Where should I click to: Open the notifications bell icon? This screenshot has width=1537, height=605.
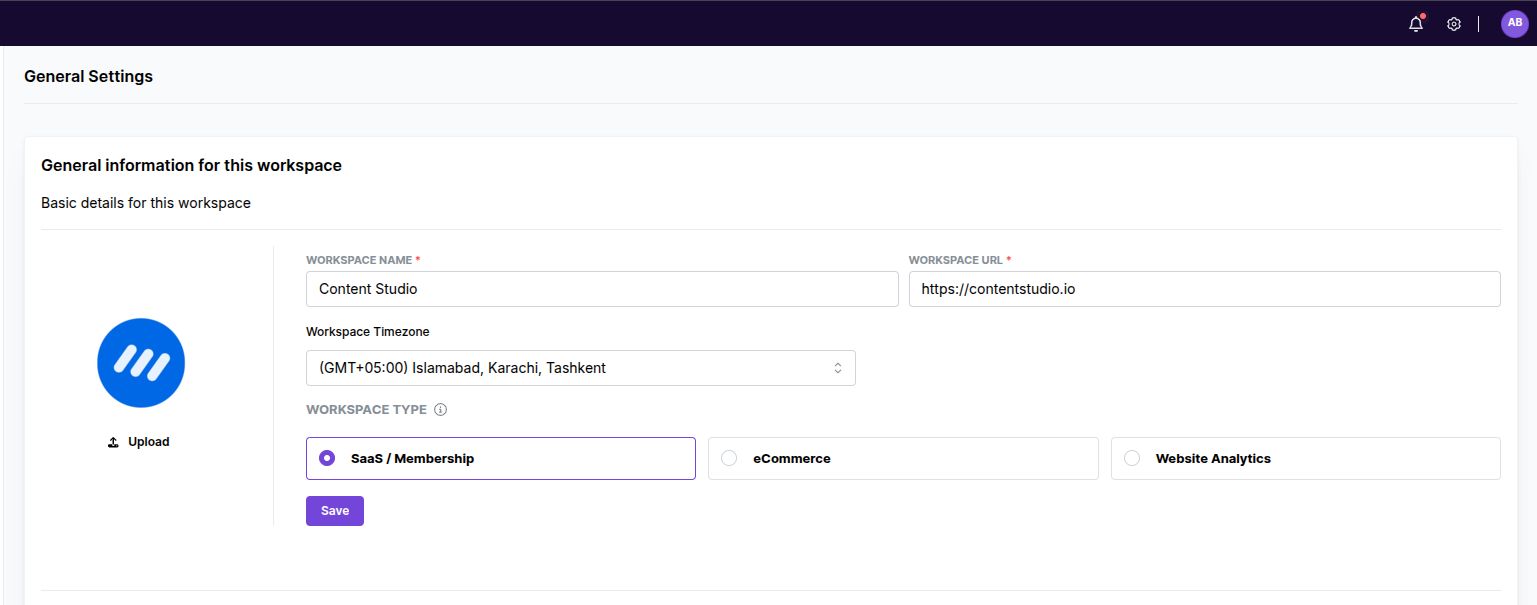[1416, 23]
